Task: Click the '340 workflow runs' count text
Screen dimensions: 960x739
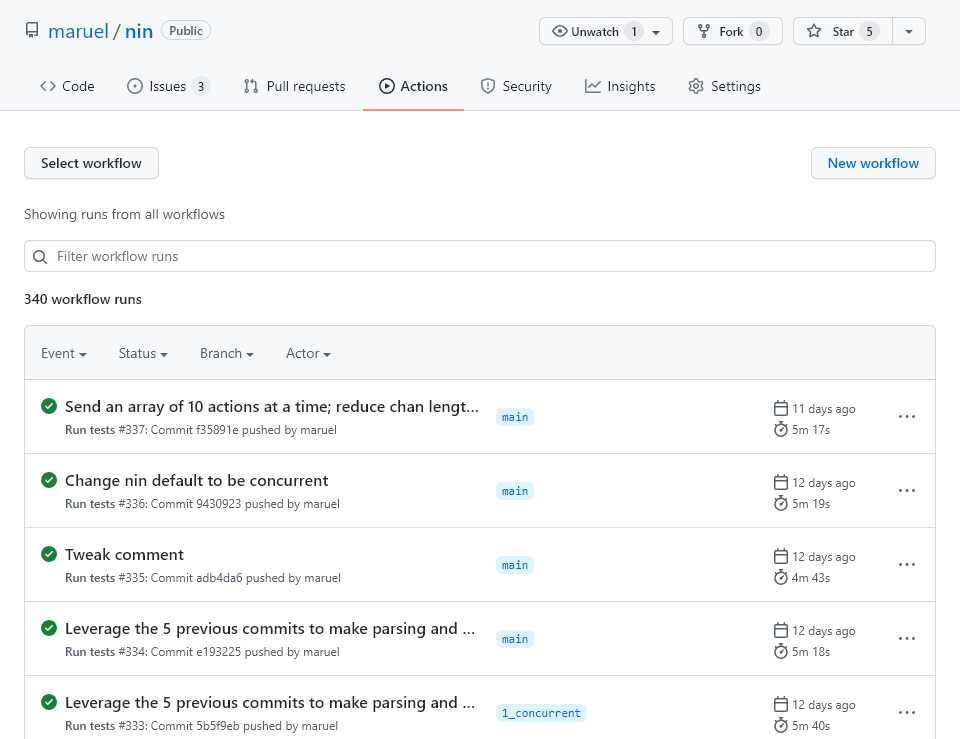Action: (x=83, y=299)
